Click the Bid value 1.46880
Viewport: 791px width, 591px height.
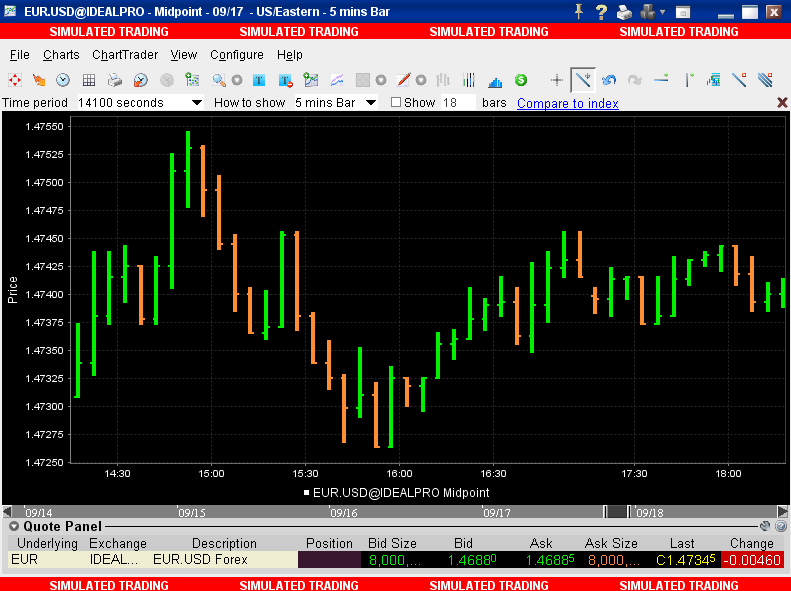[x=472, y=560]
